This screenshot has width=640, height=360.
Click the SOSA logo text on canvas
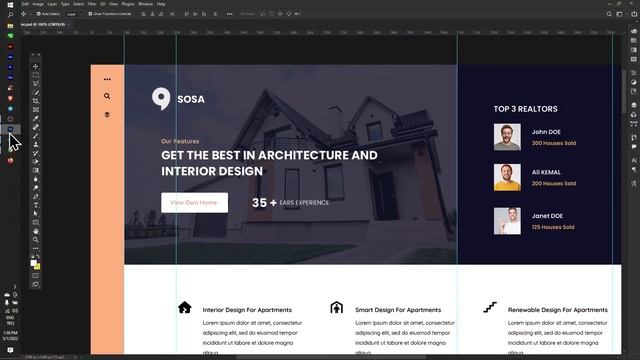pyautogui.click(x=191, y=99)
